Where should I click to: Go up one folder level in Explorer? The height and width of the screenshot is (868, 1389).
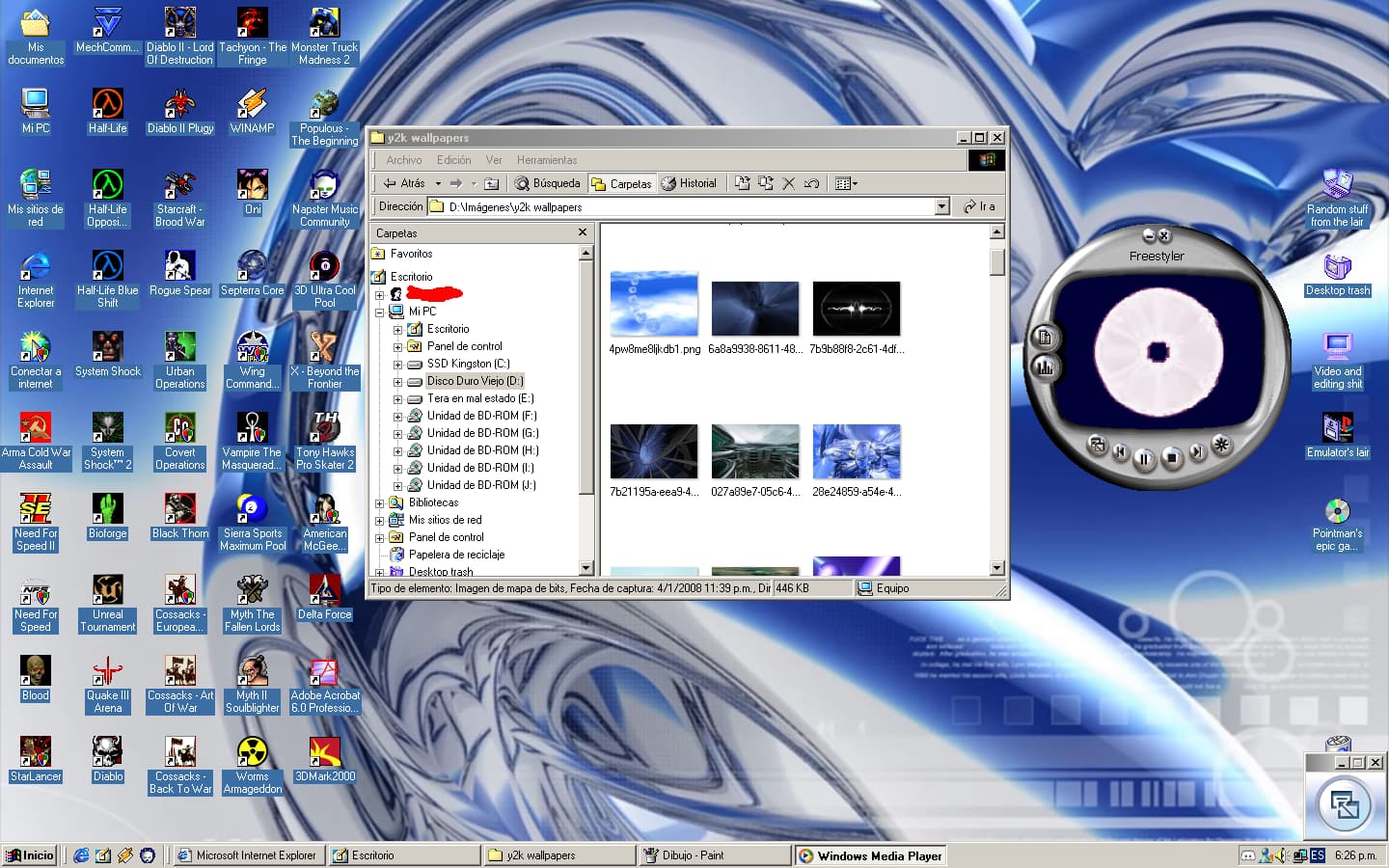(491, 183)
